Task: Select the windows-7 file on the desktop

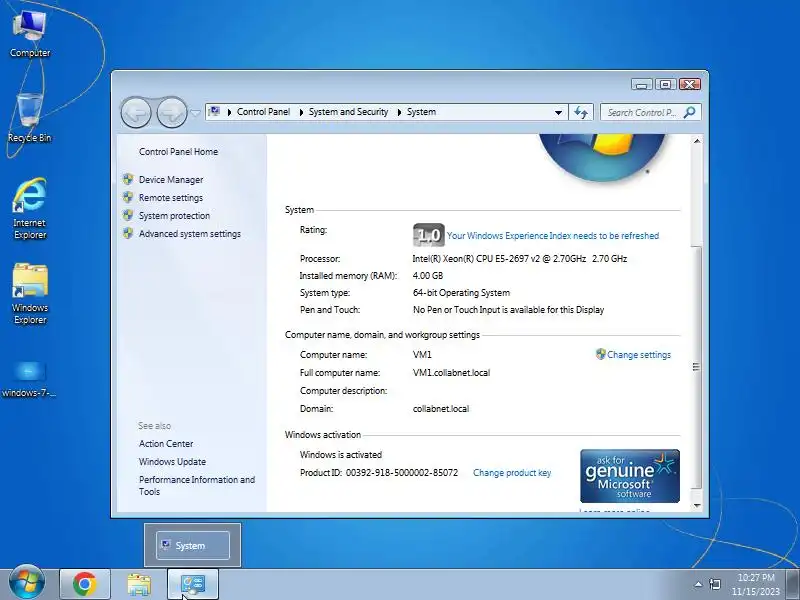Action: [29, 380]
